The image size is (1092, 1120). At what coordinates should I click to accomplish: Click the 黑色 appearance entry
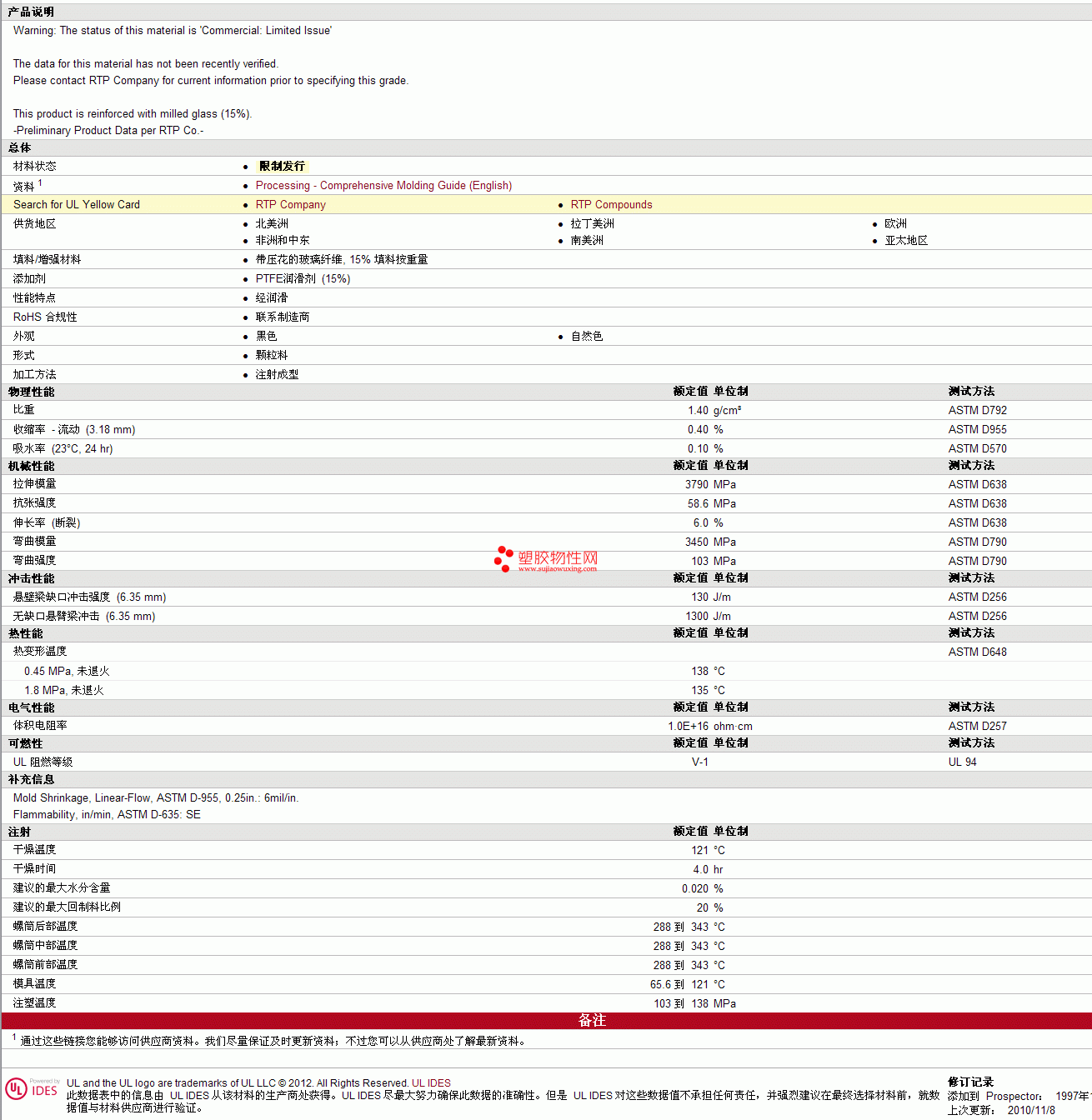pyautogui.click(x=267, y=337)
